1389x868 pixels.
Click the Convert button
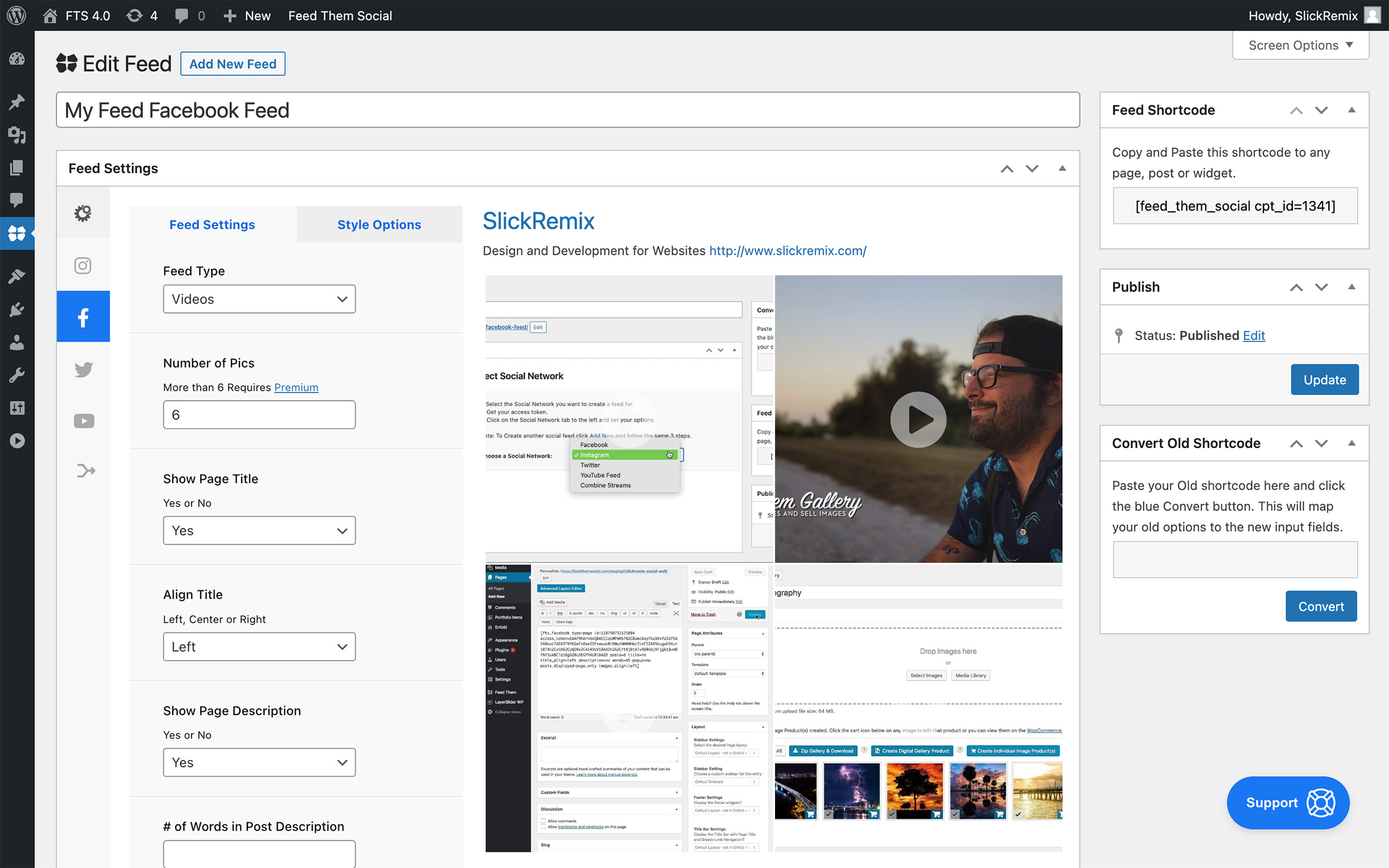pyautogui.click(x=1321, y=606)
